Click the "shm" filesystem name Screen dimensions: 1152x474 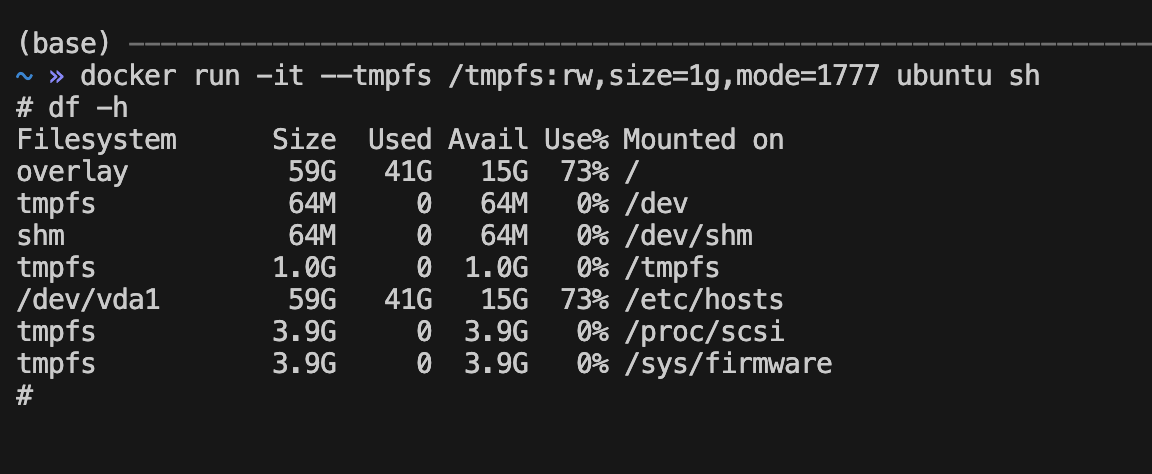40,236
